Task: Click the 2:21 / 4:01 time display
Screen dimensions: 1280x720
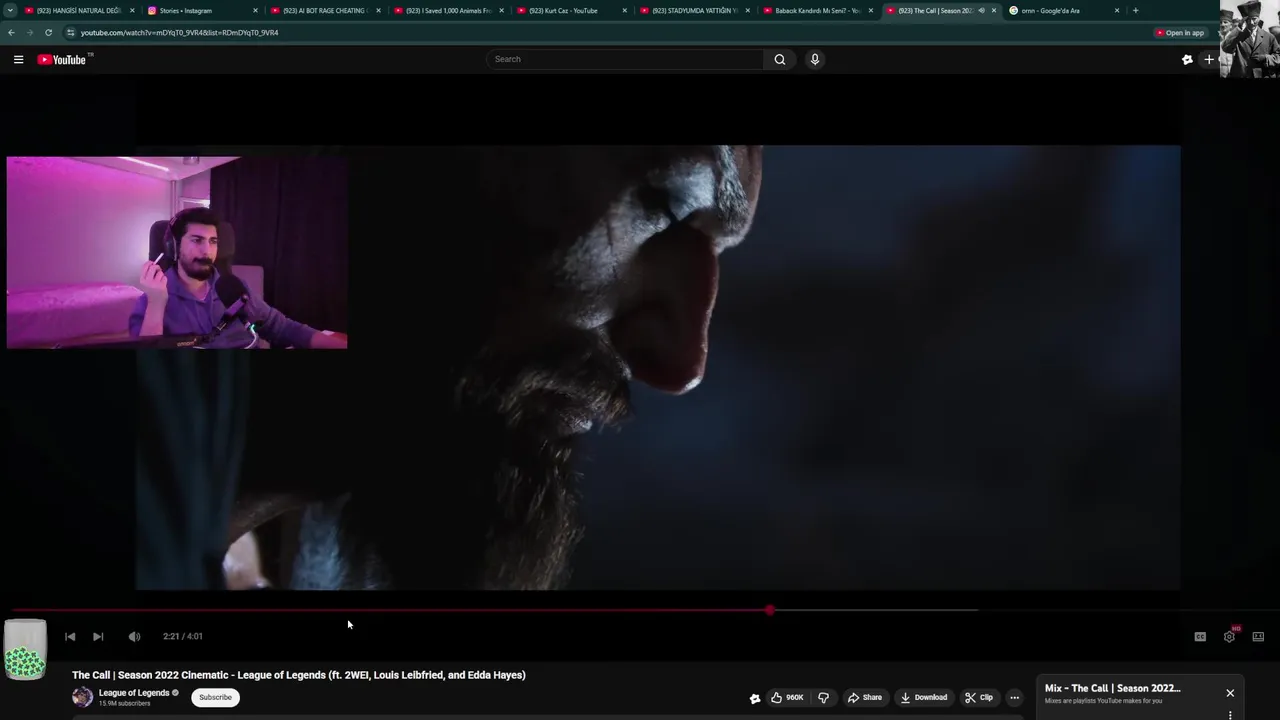Action: tap(183, 636)
